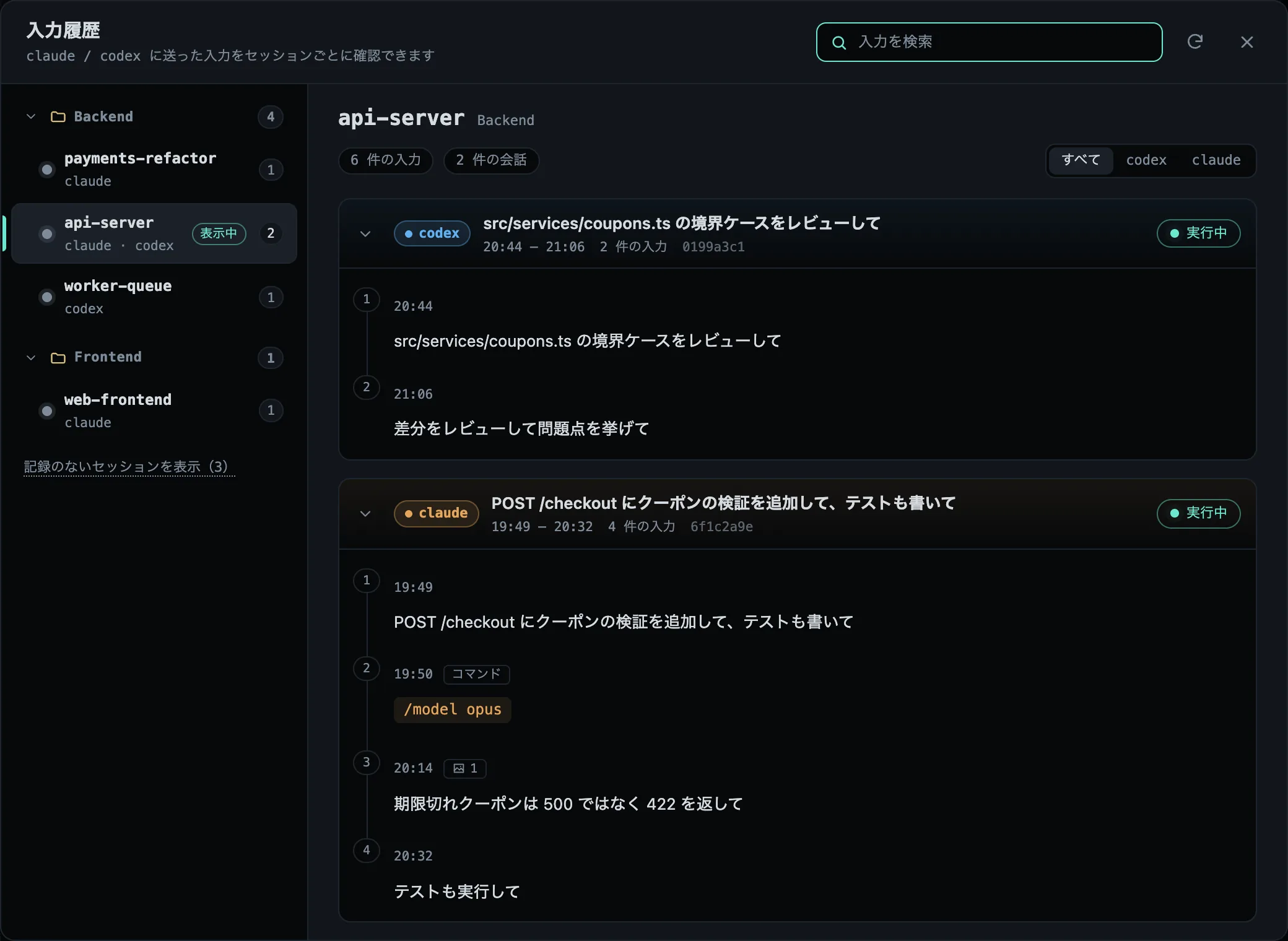Click step 3 marker at 20:14

point(366,762)
